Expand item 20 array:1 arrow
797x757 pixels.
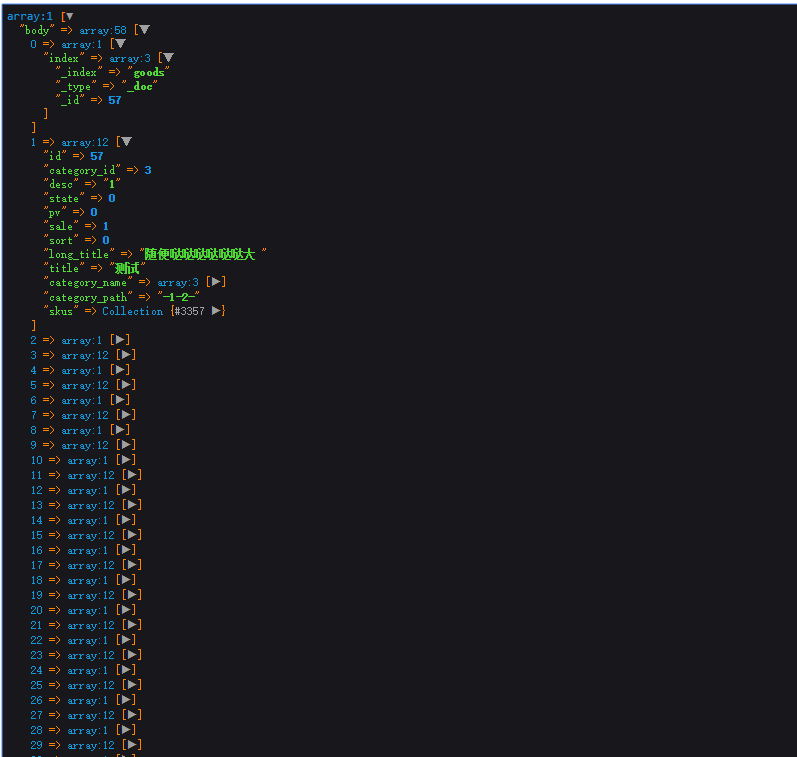[x=127, y=610]
